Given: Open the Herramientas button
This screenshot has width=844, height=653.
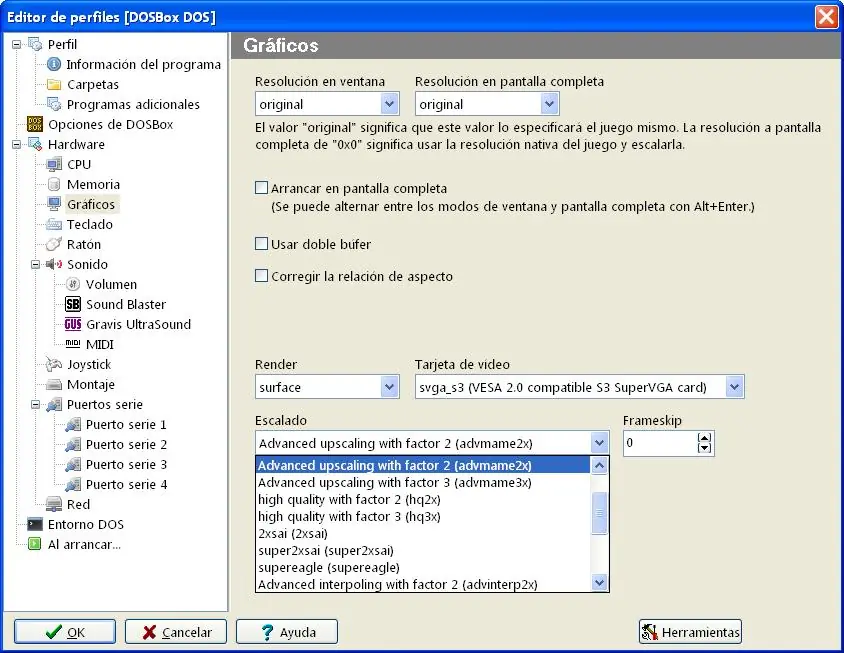Looking at the screenshot, I should point(691,631).
